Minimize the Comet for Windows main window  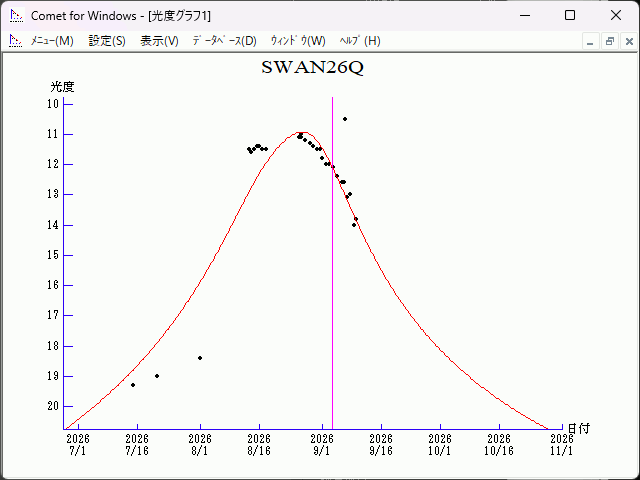pyautogui.click(x=525, y=16)
